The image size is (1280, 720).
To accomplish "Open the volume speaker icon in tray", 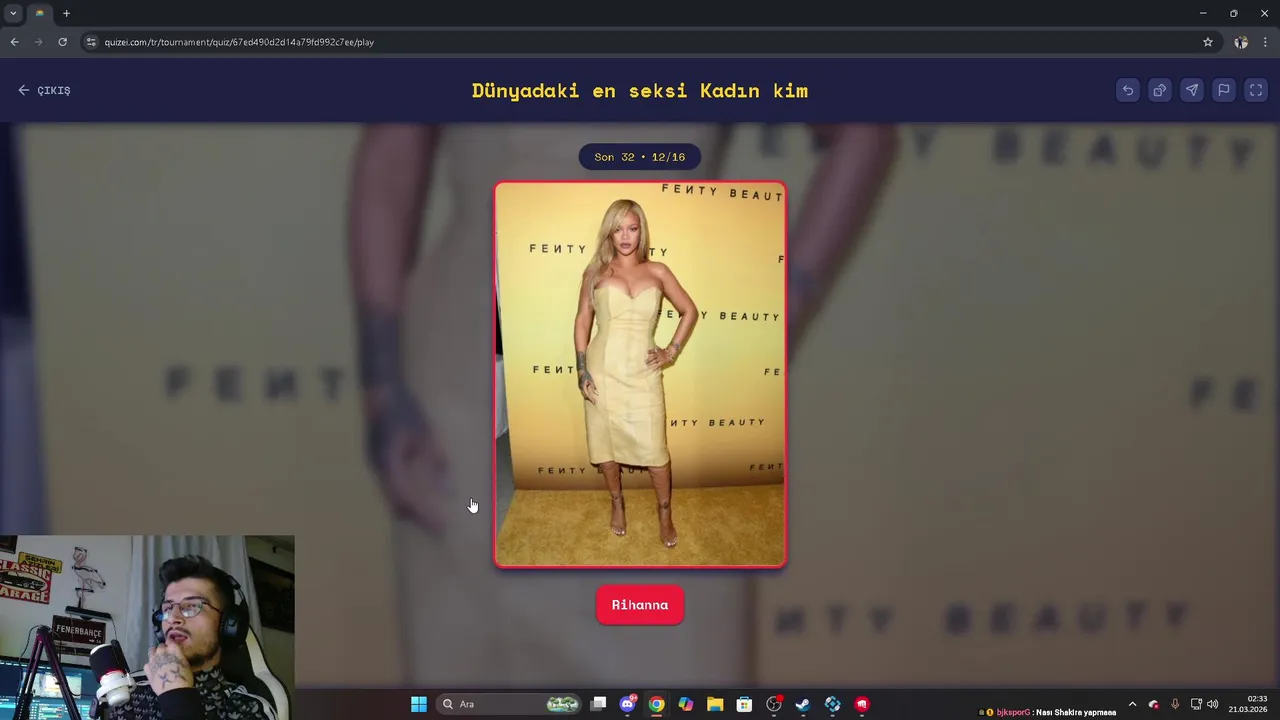I will coord(1213,704).
